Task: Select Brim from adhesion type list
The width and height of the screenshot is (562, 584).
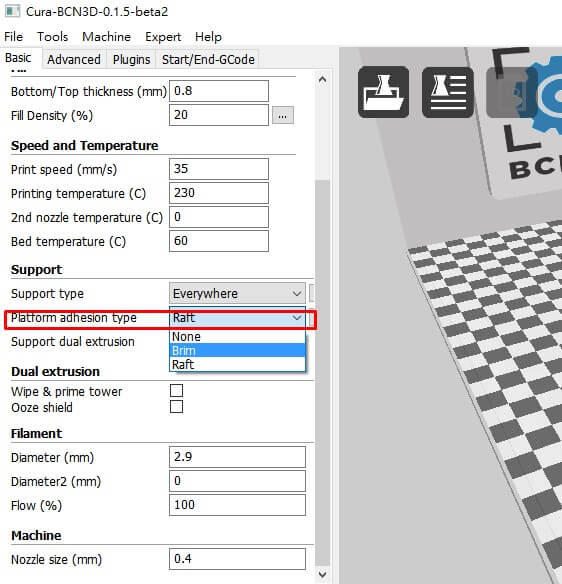Action: (237, 350)
